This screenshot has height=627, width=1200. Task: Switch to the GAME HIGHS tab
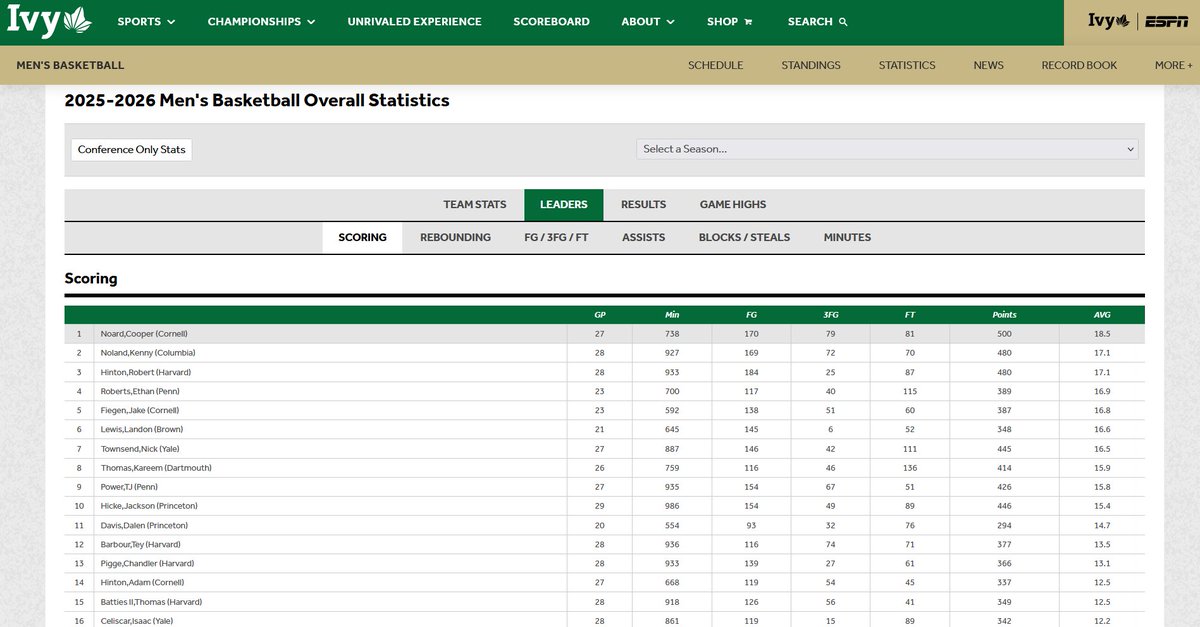pos(733,204)
